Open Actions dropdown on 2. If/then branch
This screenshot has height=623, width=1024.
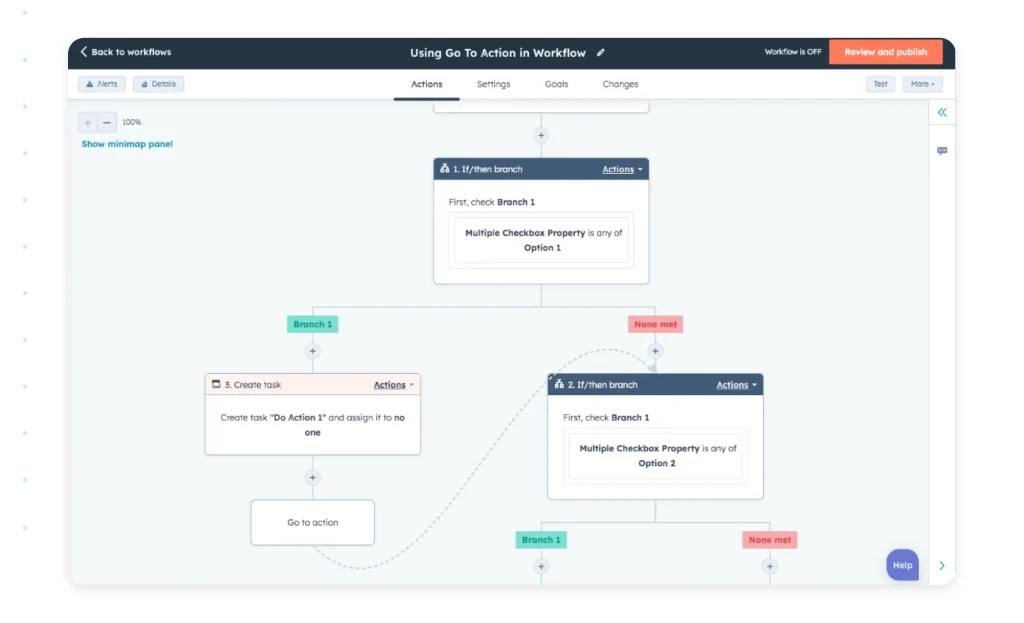point(736,385)
